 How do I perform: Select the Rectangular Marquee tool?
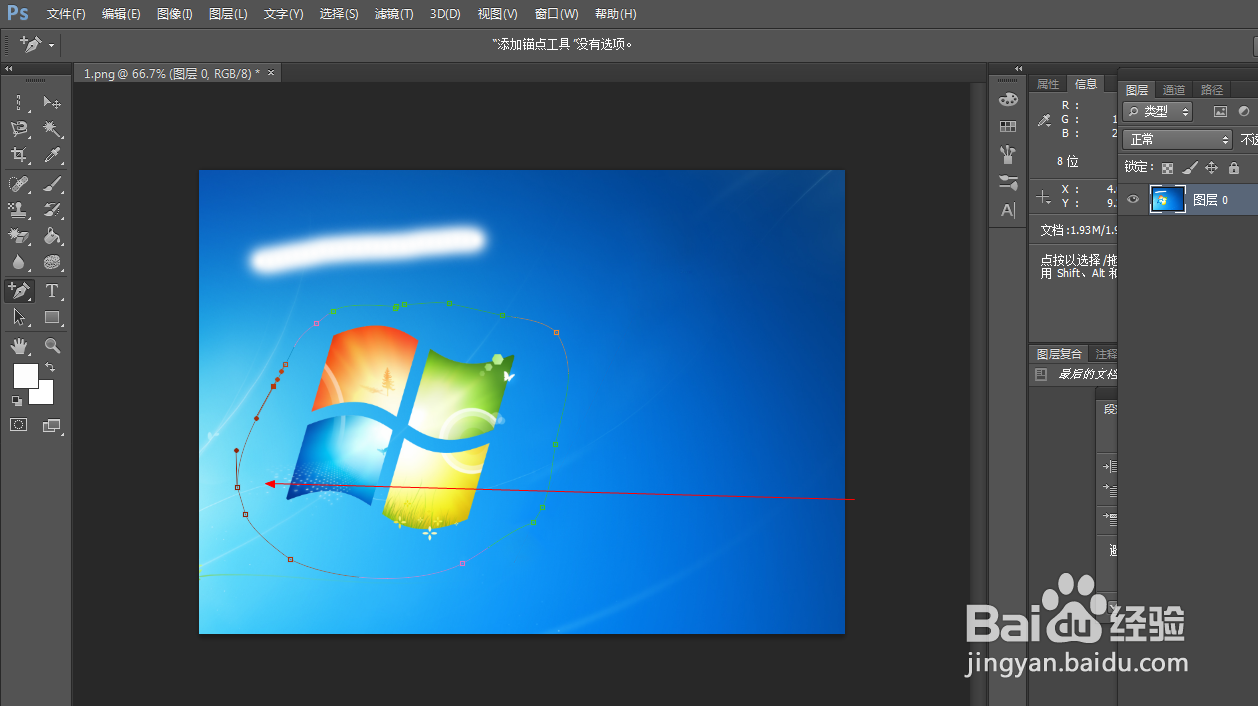(19, 102)
